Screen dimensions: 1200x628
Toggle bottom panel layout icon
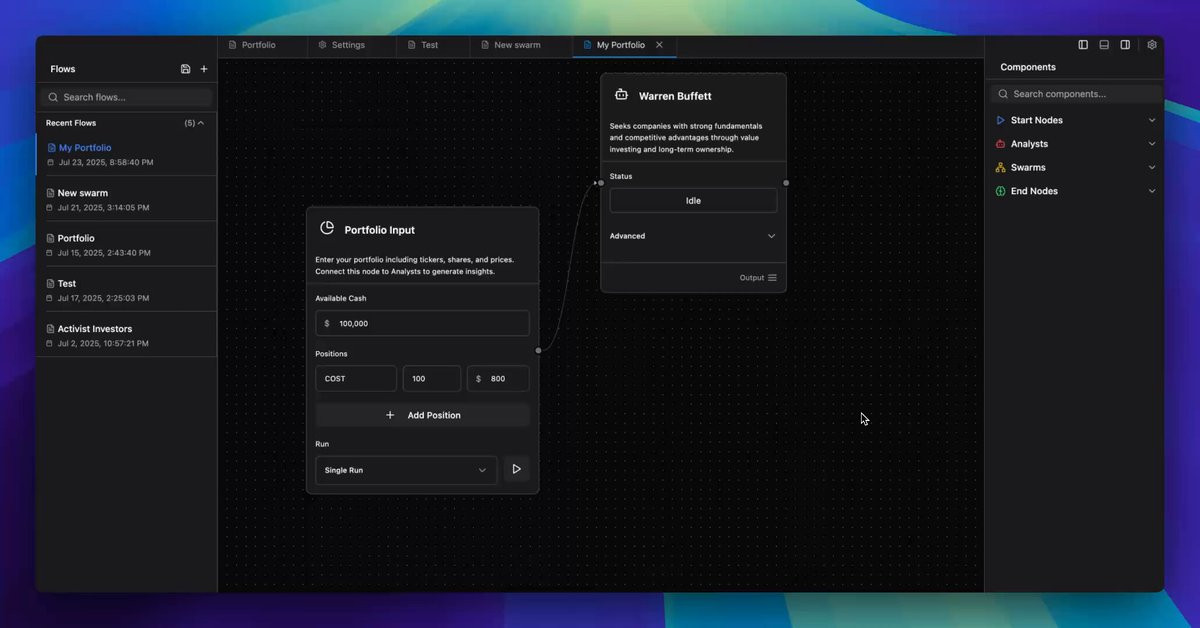[x=1104, y=45]
